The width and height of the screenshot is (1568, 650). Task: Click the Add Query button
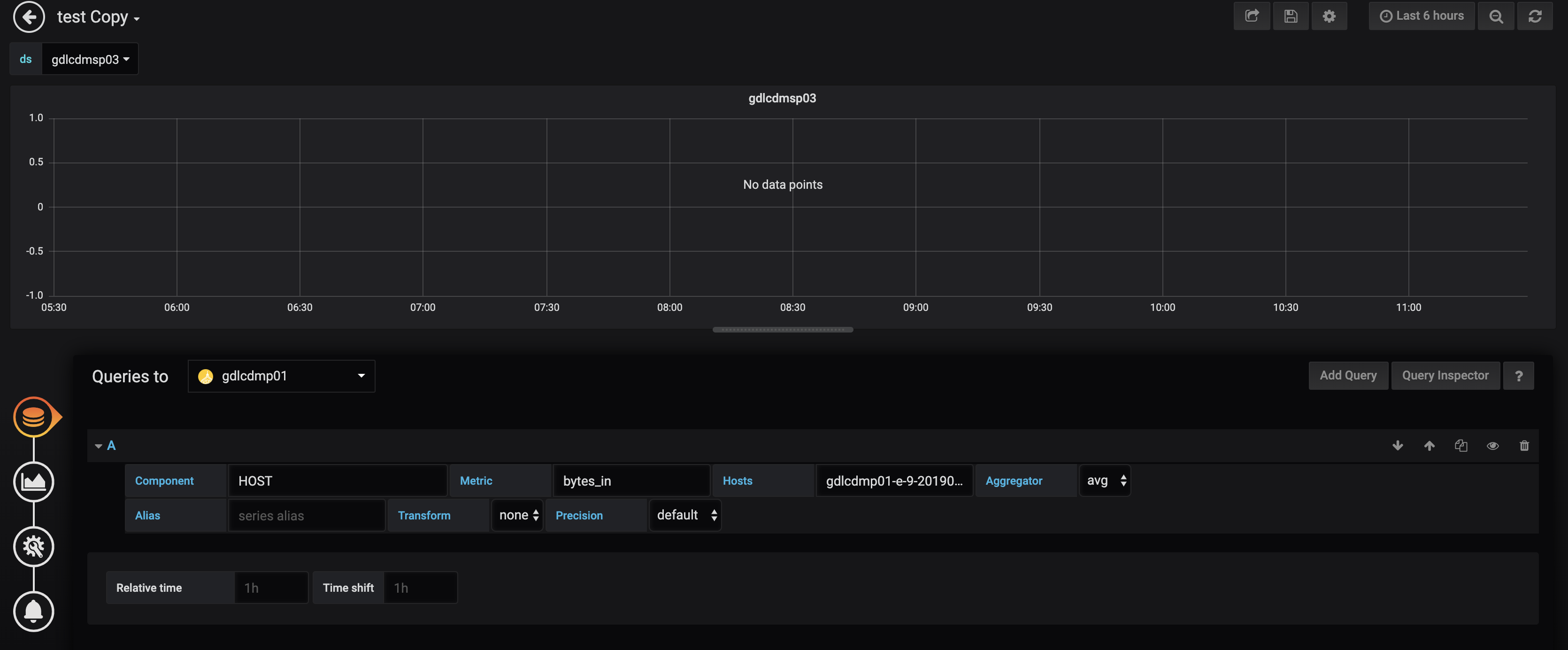click(1348, 375)
